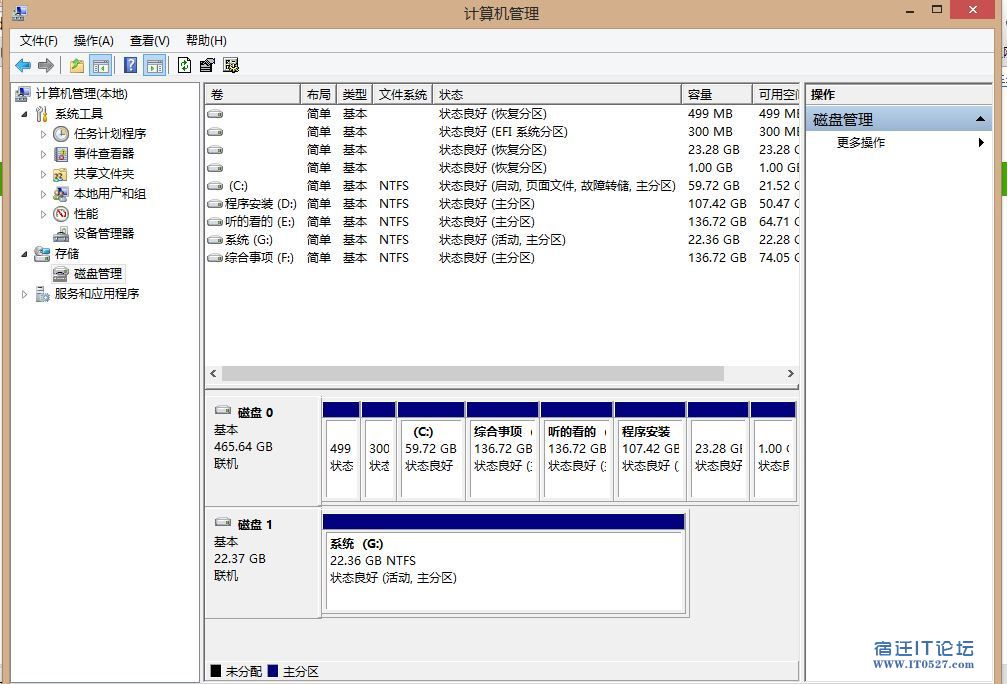Select the 程序安装 107.42 GB partition block
Image resolution: width=1007 pixels, height=684 pixels.
650,451
